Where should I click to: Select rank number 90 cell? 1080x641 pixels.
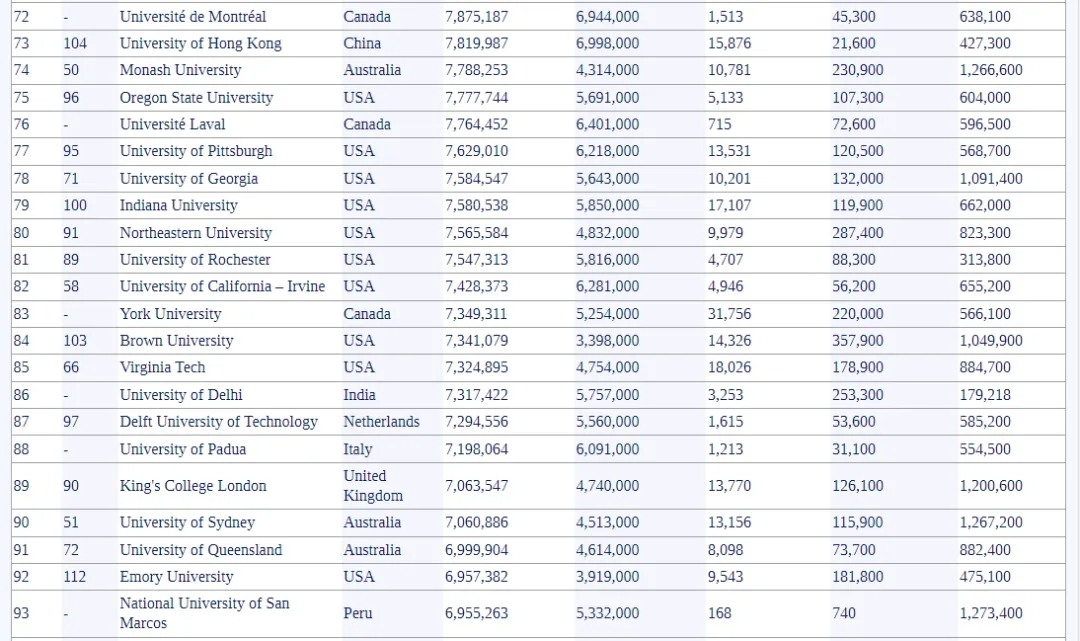click(21, 523)
